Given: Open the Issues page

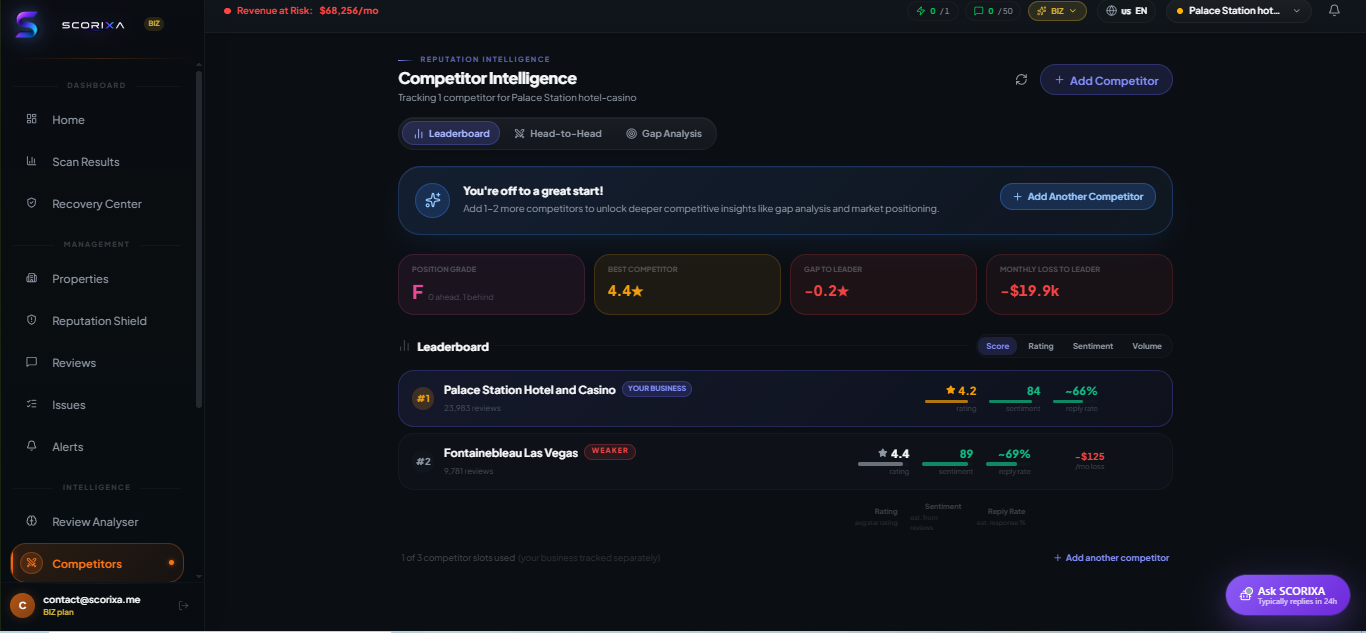Looking at the screenshot, I should [x=69, y=405].
